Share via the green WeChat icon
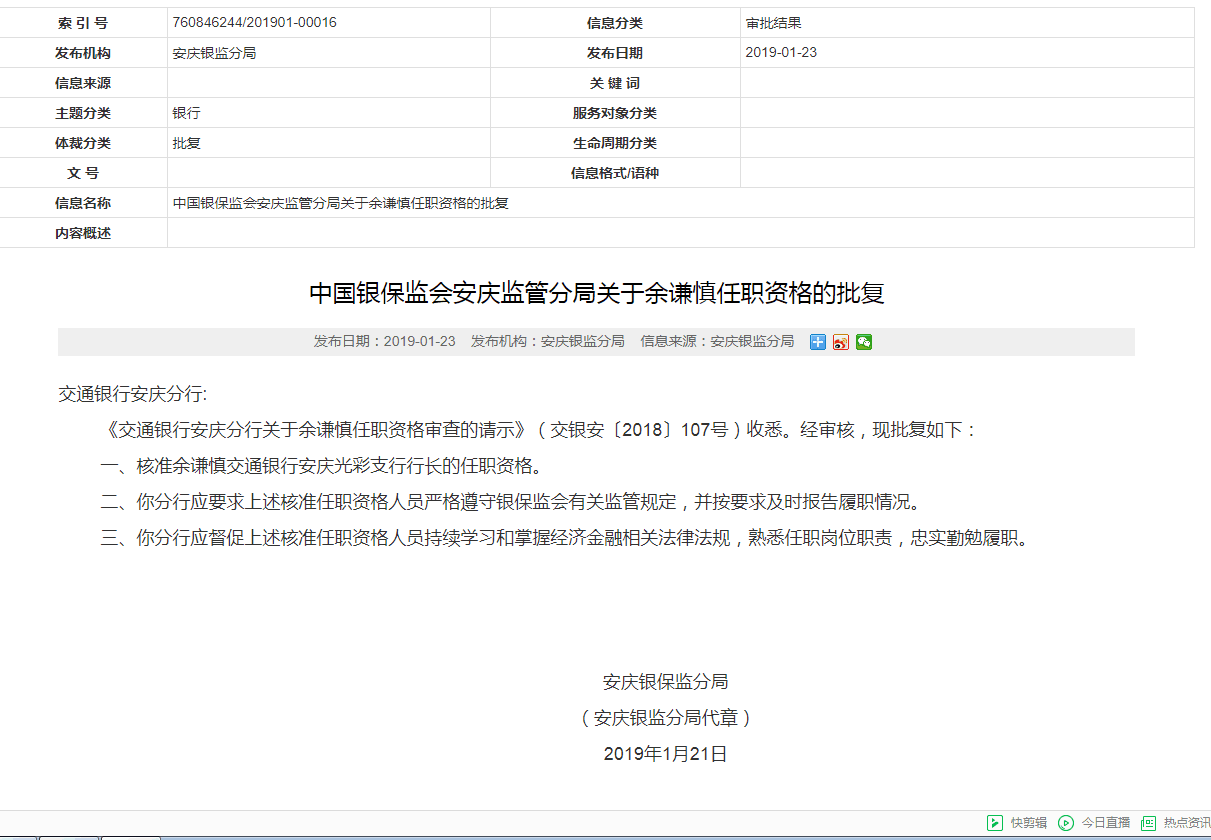 click(x=864, y=342)
